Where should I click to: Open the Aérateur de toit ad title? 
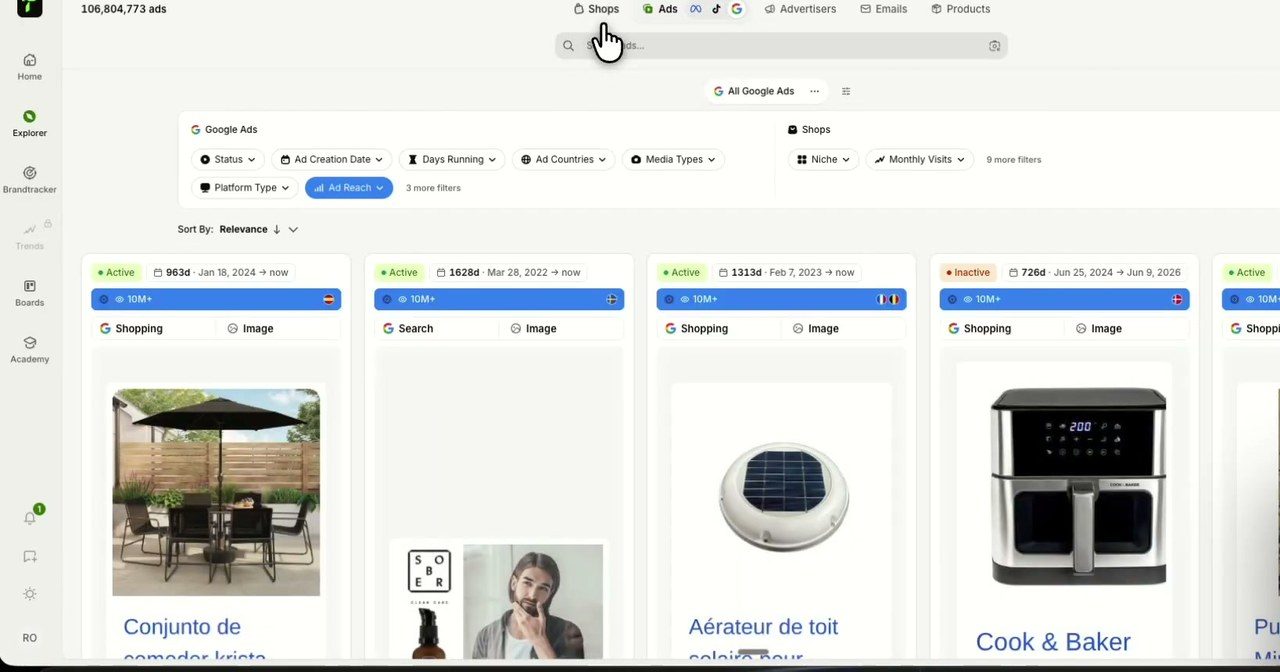click(x=763, y=640)
